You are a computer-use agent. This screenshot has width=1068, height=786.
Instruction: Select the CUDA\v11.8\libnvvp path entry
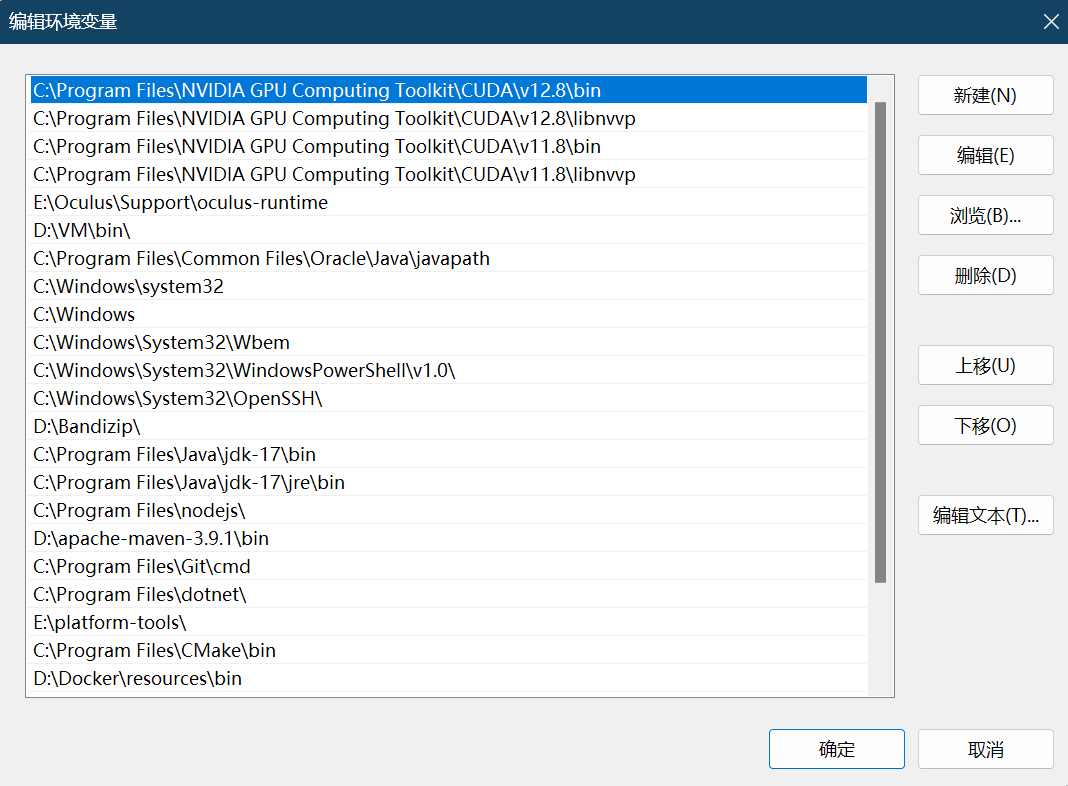pyautogui.click(x=449, y=174)
